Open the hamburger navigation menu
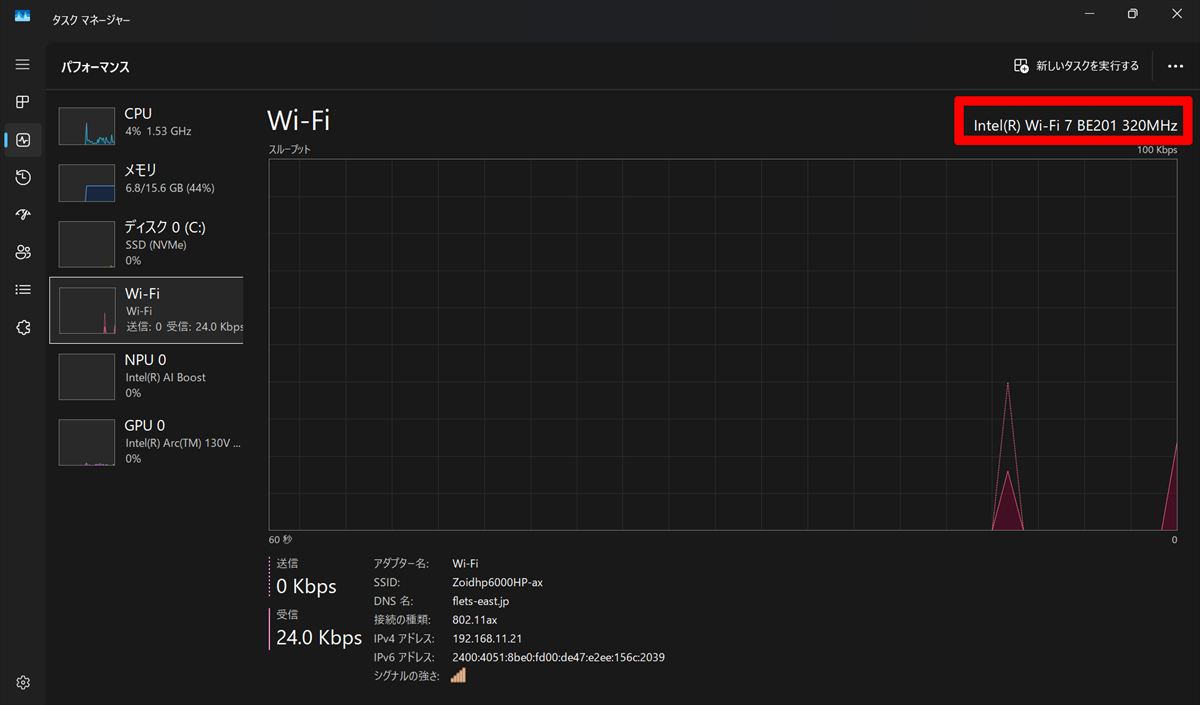Screen dimensions: 1200x705 (23, 64)
